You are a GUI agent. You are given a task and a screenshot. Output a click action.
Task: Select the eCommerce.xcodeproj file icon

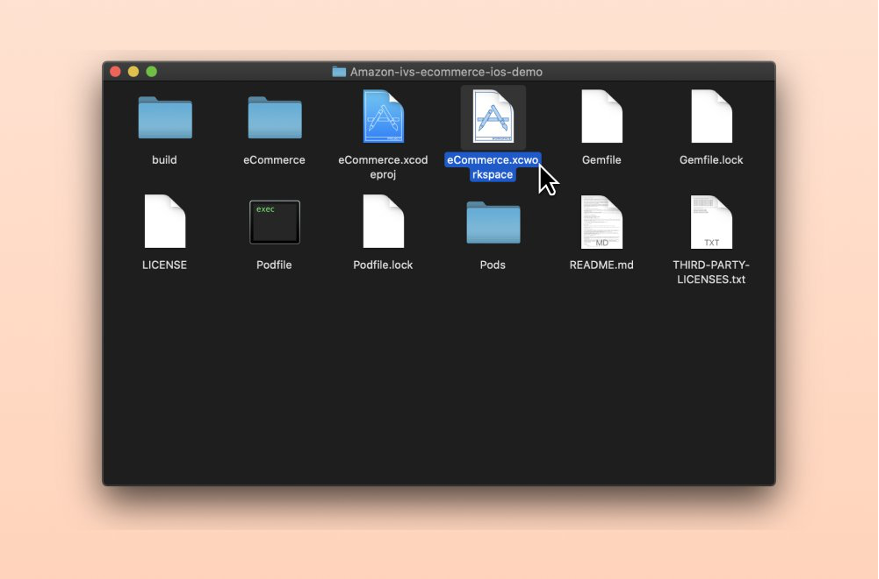(383, 116)
